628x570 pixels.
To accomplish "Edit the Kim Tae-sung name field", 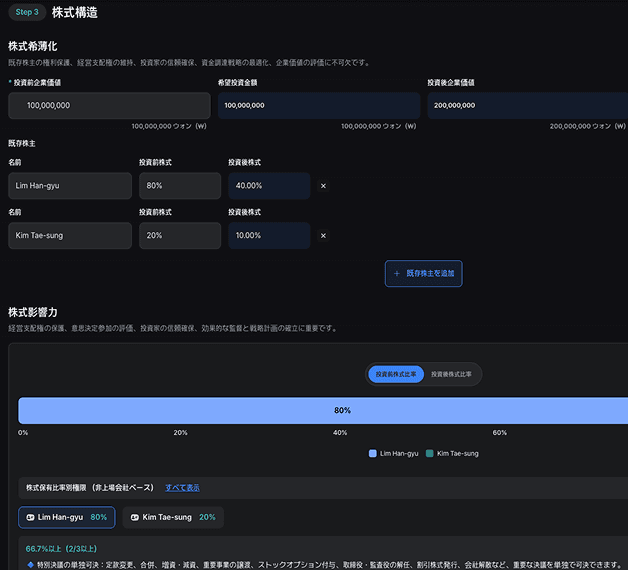I will click(x=70, y=236).
